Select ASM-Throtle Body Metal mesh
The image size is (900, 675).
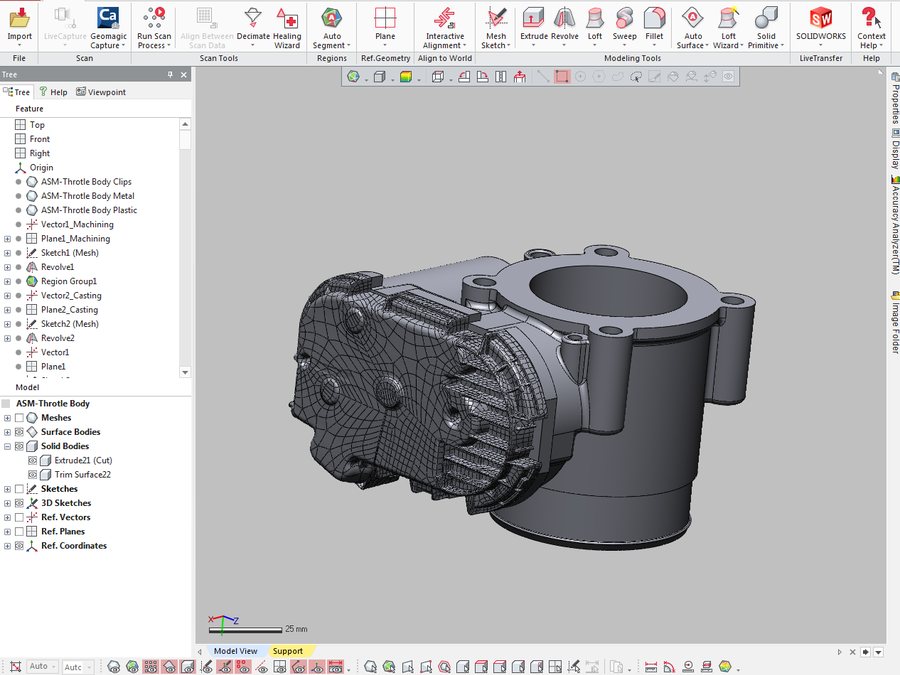[88, 196]
